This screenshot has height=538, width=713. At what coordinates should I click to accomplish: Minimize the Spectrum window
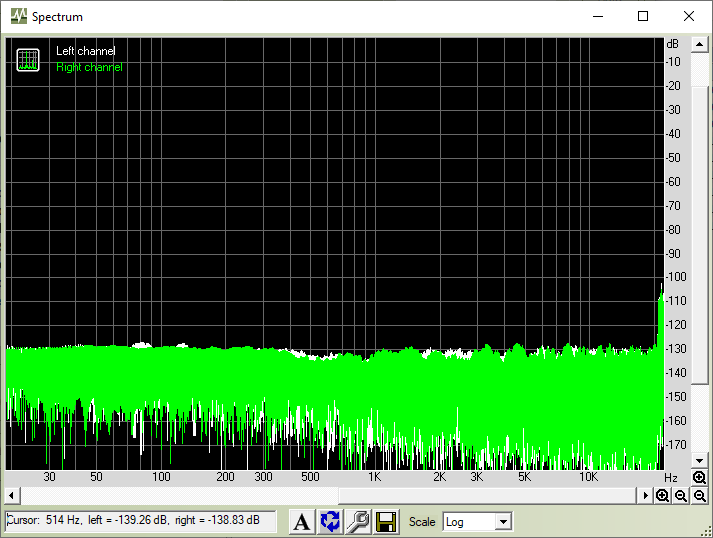click(598, 16)
